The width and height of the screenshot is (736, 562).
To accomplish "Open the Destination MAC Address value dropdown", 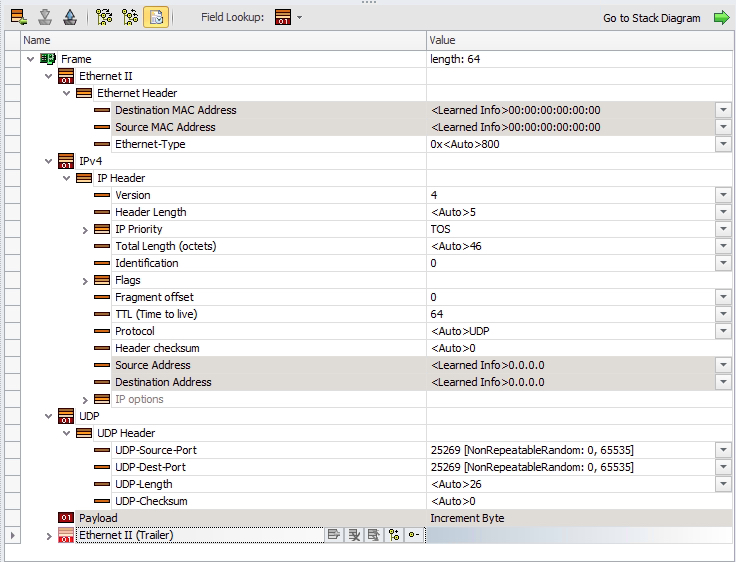I will [723, 110].
